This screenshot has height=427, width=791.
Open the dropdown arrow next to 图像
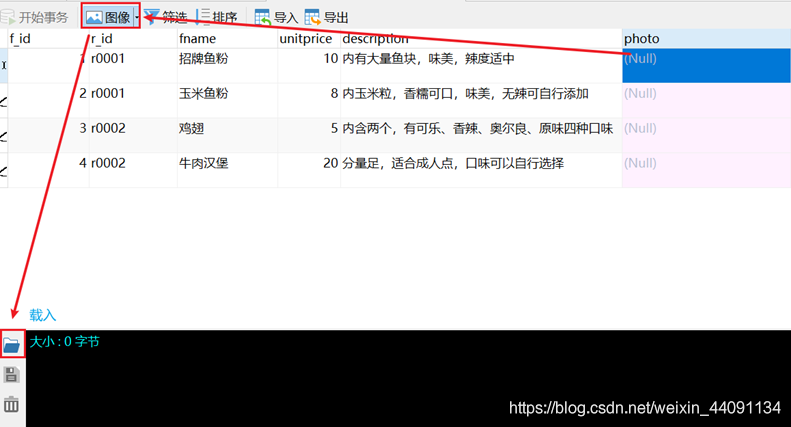click(x=137, y=18)
